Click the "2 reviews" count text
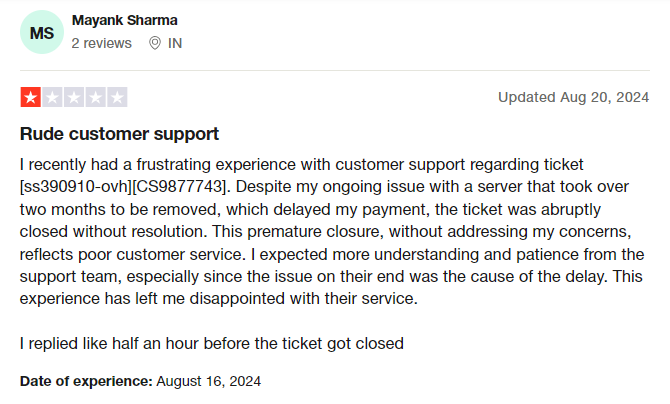670x404 pixels. 102,43
